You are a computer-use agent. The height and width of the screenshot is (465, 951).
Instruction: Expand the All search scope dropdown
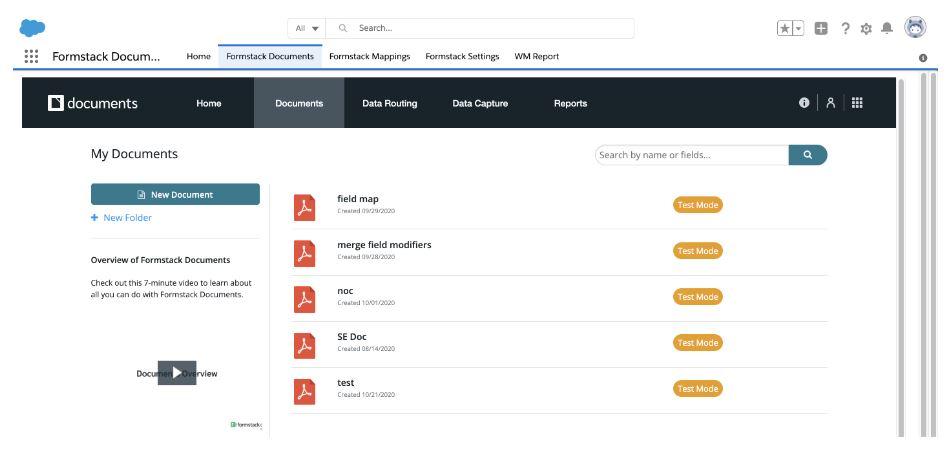(305, 28)
